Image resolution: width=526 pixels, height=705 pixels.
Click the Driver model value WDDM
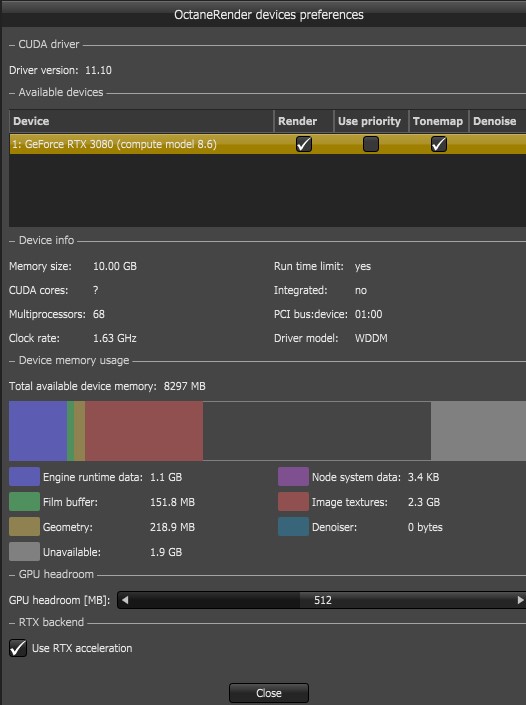coord(371,338)
